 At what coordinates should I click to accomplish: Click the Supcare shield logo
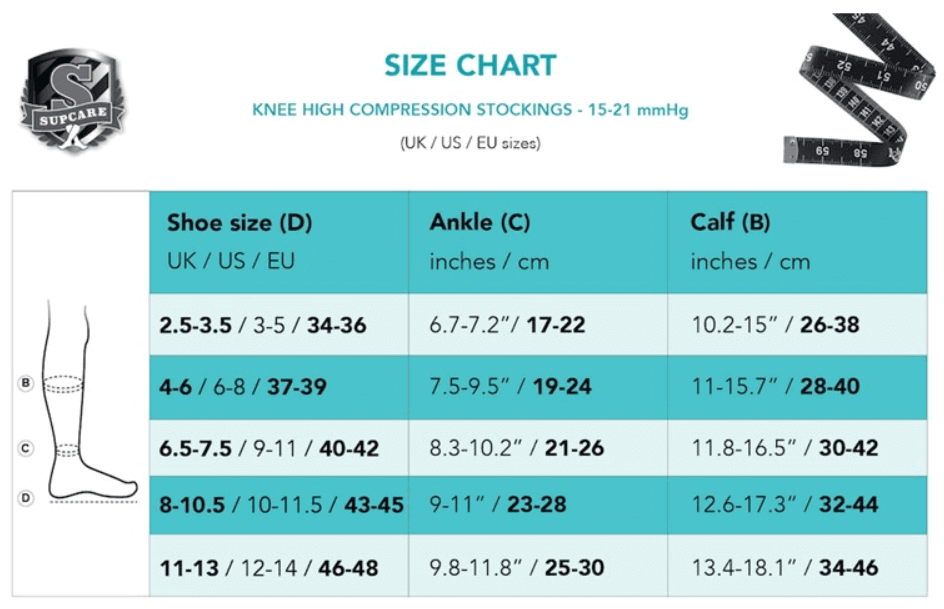(73, 101)
